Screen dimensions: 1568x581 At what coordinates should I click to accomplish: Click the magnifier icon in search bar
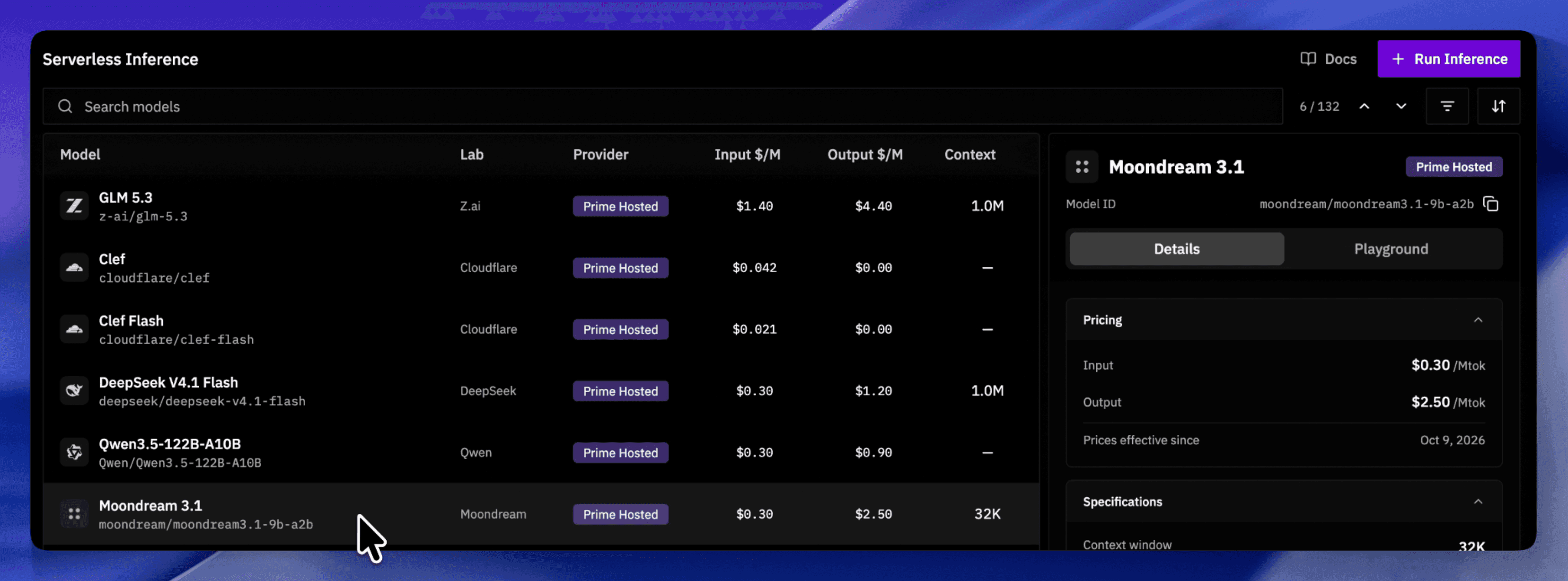pyautogui.click(x=65, y=106)
